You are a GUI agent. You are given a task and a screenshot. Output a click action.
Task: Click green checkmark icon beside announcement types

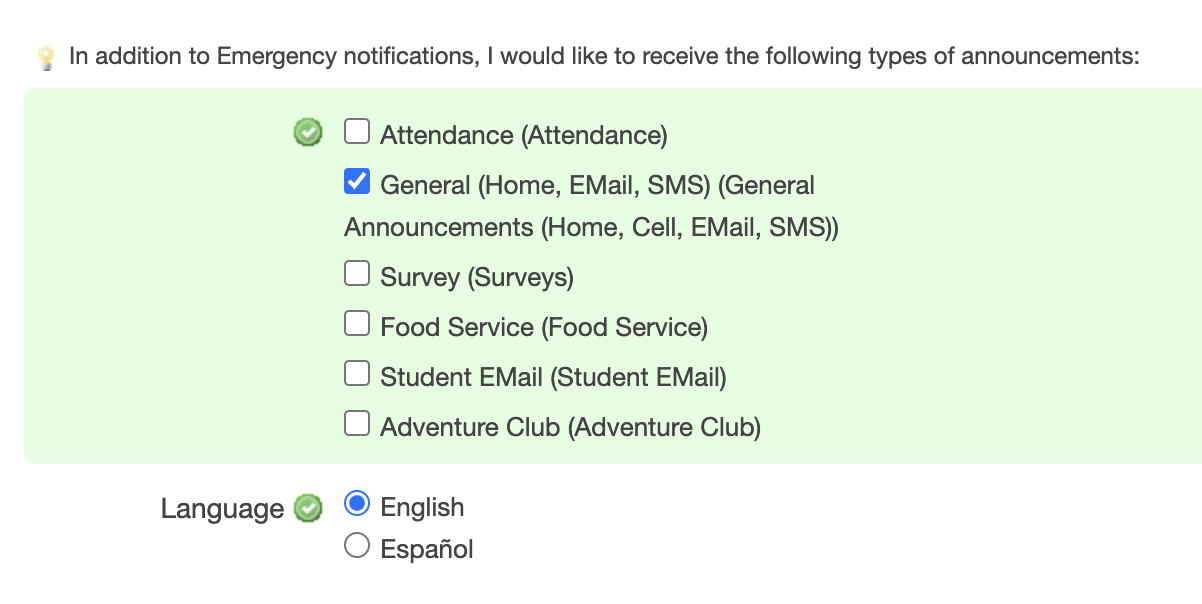coord(308,132)
